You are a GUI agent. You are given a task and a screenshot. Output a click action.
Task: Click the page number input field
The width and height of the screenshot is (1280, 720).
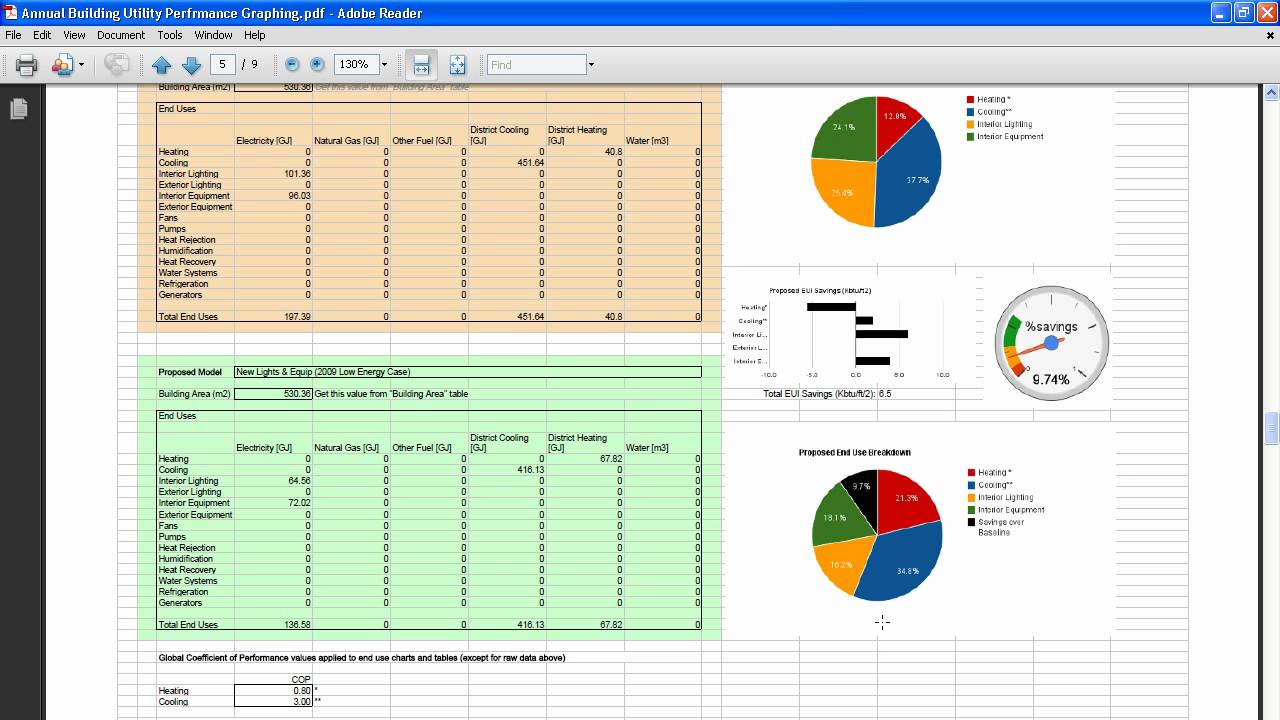[224, 64]
